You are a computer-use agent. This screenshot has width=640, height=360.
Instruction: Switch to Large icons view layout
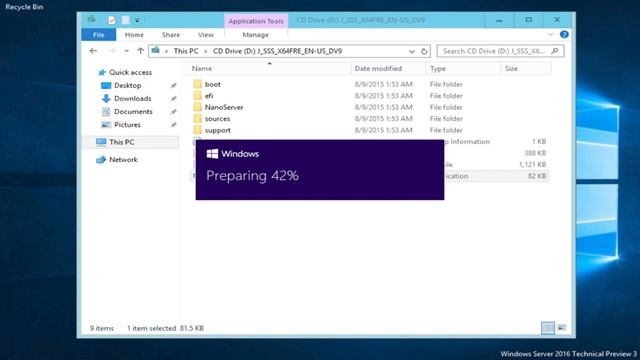(x=562, y=328)
